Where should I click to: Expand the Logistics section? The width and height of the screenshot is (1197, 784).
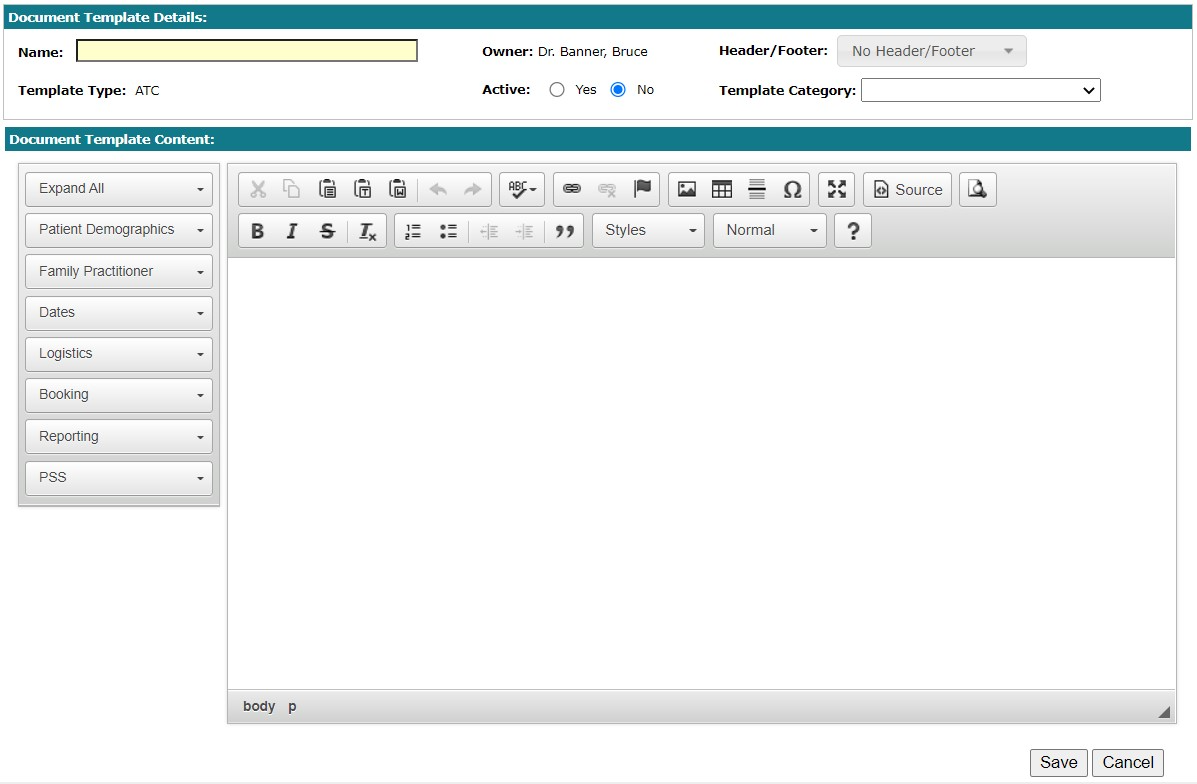(119, 353)
